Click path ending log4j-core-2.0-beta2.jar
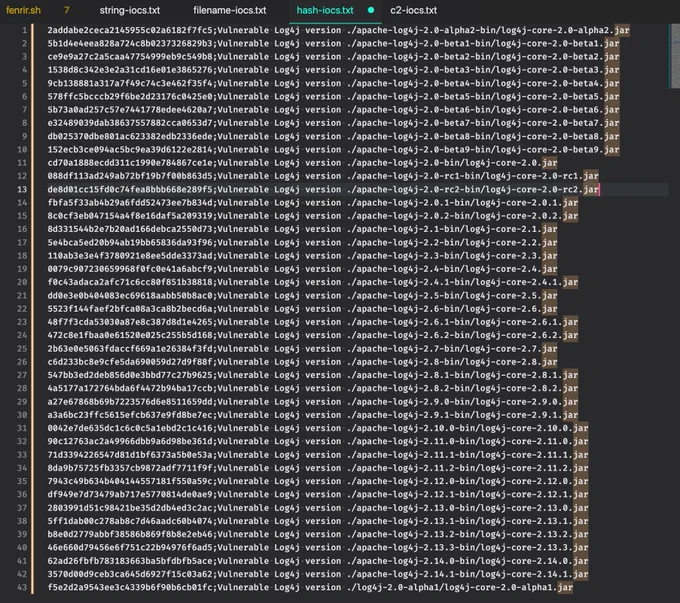This screenshot has width=680, height=603. pyautogui.click(x=483, y=57)
